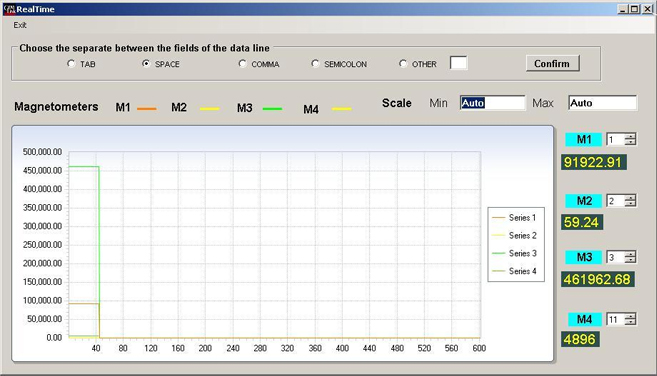This screenshot has width=657, height=376.
Task: Click the Scale Min input field
Action: [492, 103]
